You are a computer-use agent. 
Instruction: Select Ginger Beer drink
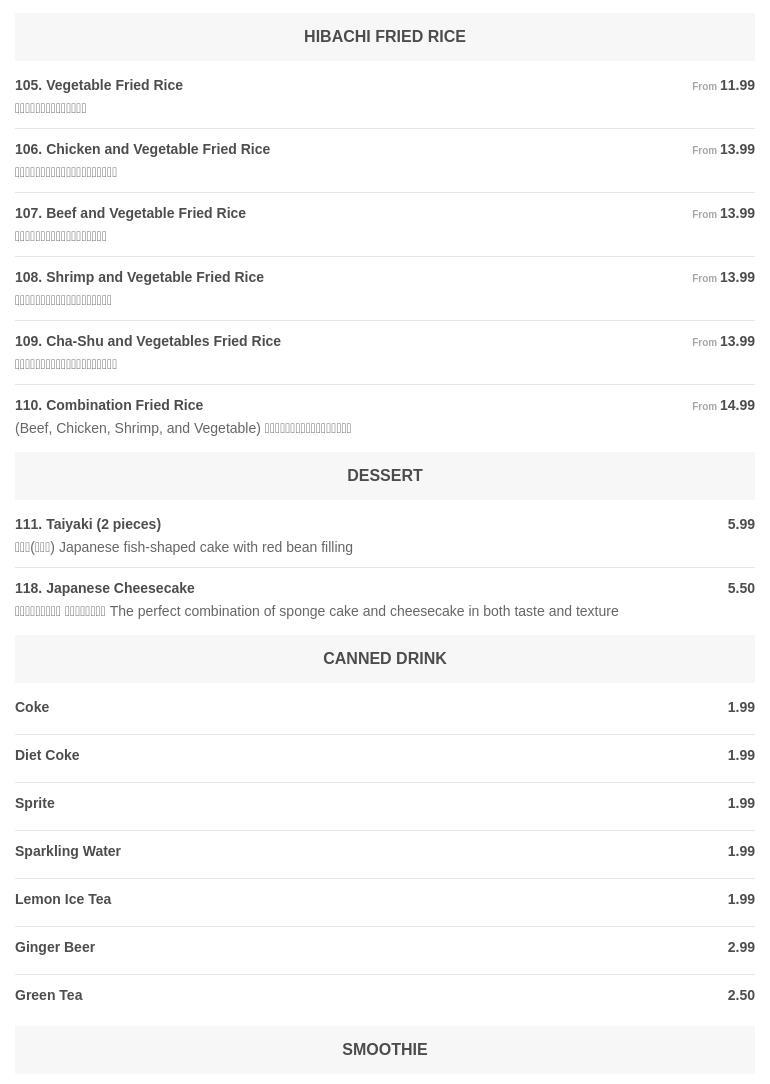click(384, 947)
